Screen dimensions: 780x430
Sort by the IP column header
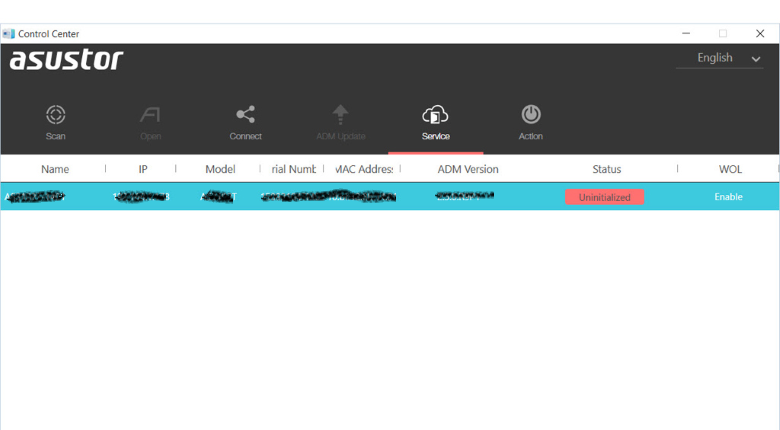point(143,169)
